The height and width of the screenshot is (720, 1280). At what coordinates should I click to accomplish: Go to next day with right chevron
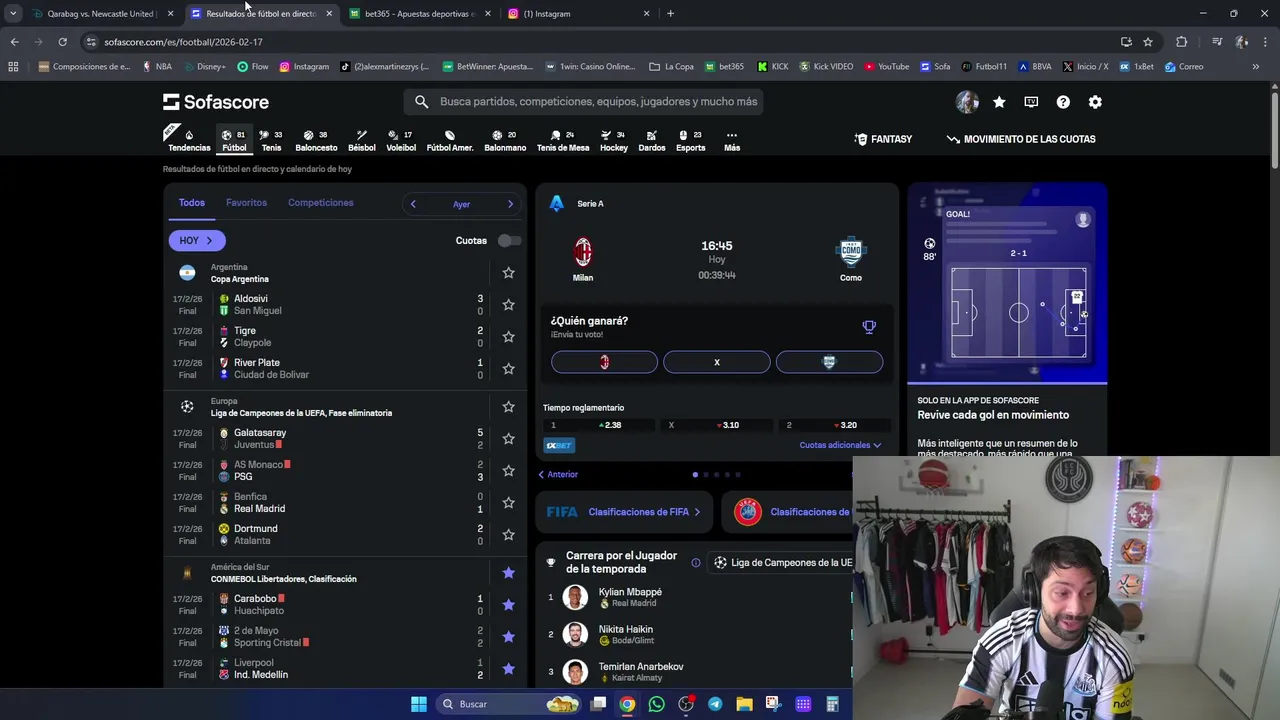510,204
